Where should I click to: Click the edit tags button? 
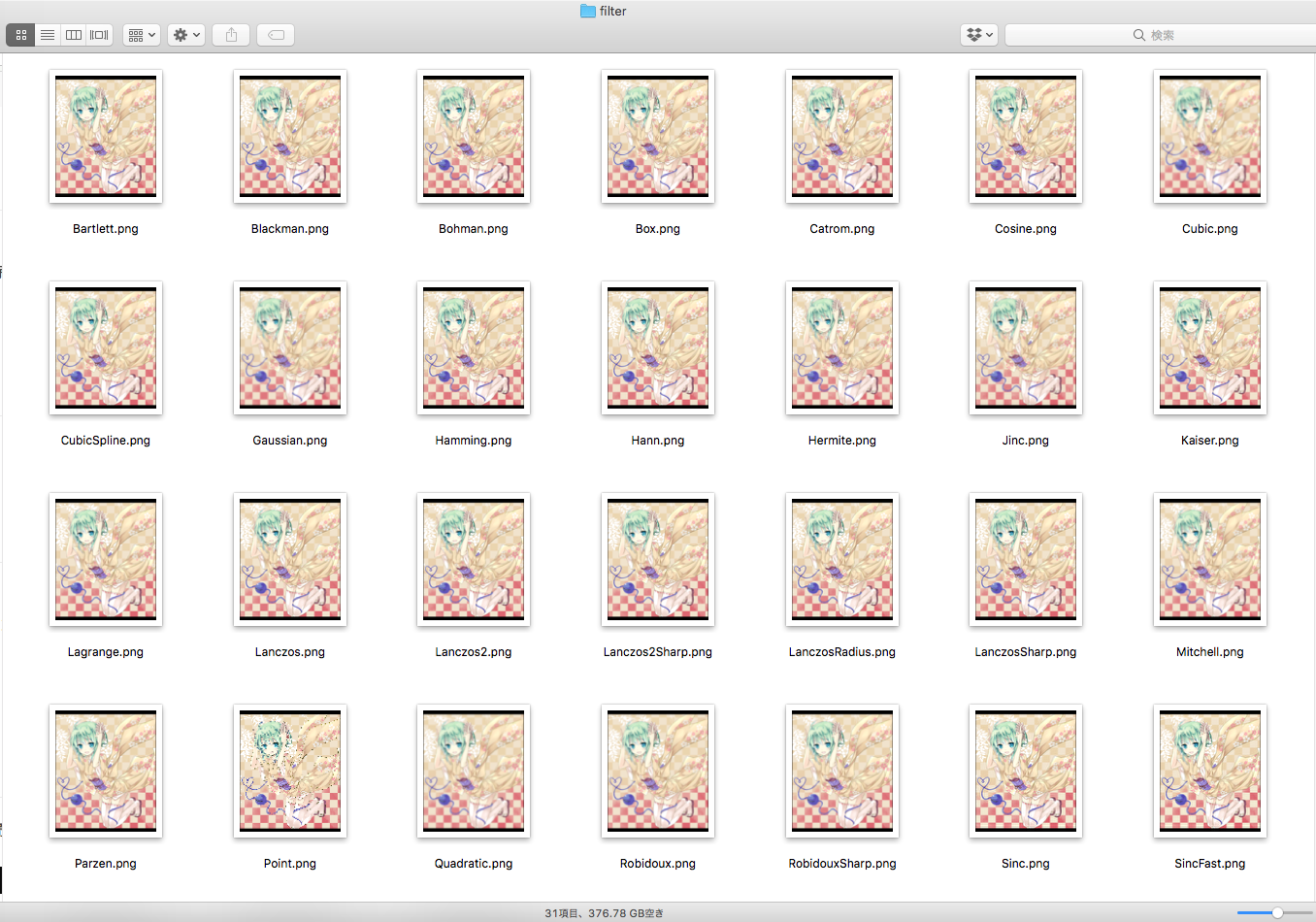pos(276,35)
